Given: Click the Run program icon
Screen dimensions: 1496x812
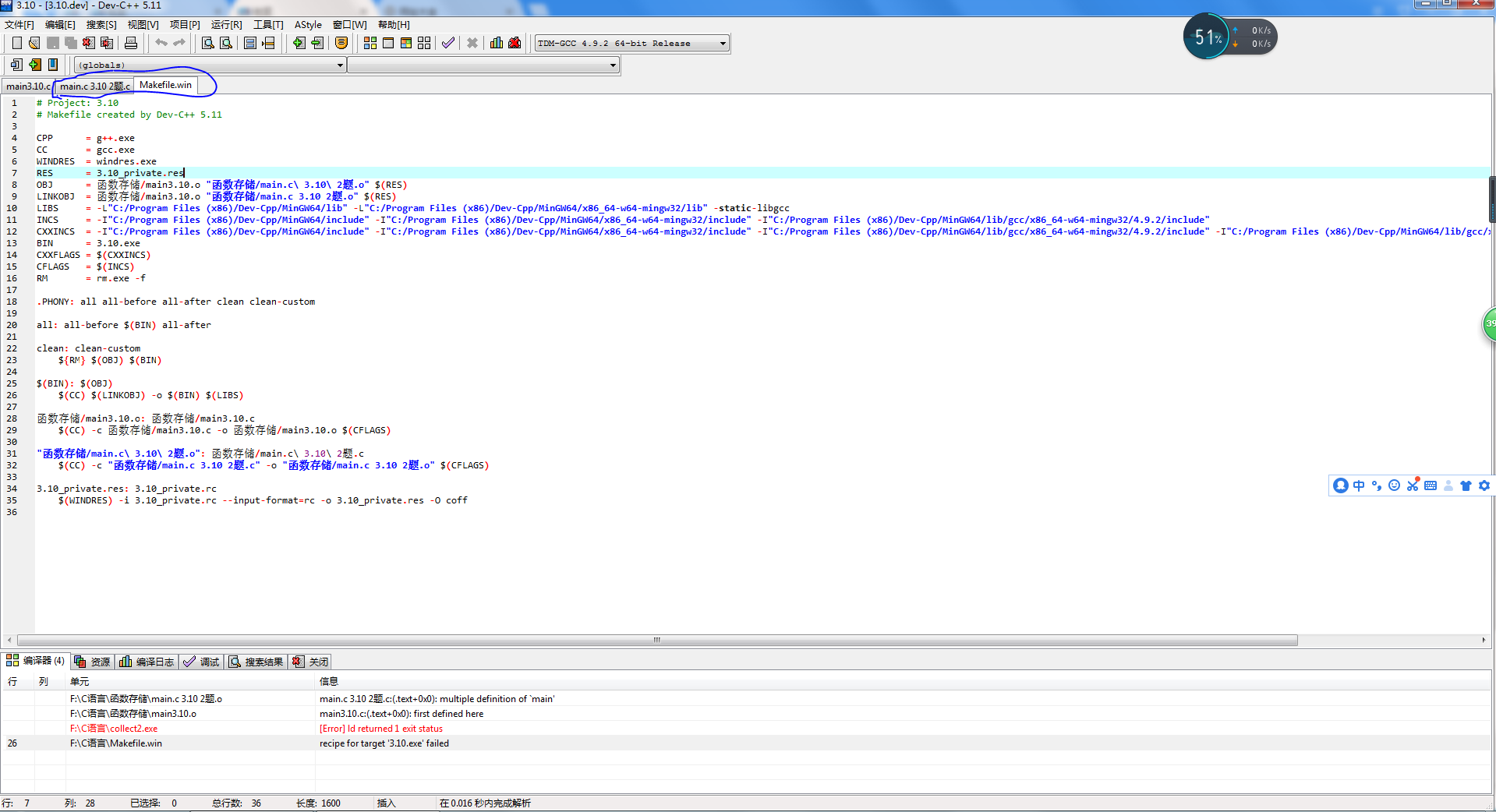Looking at the screenshot, I should (388, 43).
